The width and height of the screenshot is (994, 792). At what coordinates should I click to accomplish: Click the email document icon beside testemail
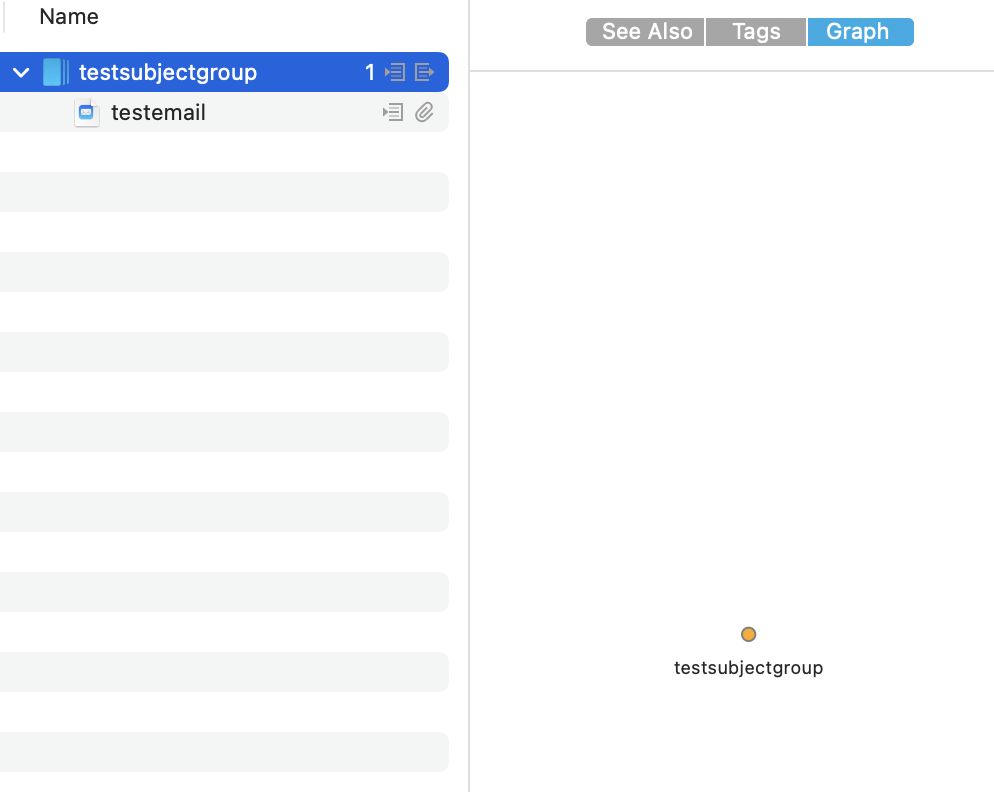[x=87, y=113]
